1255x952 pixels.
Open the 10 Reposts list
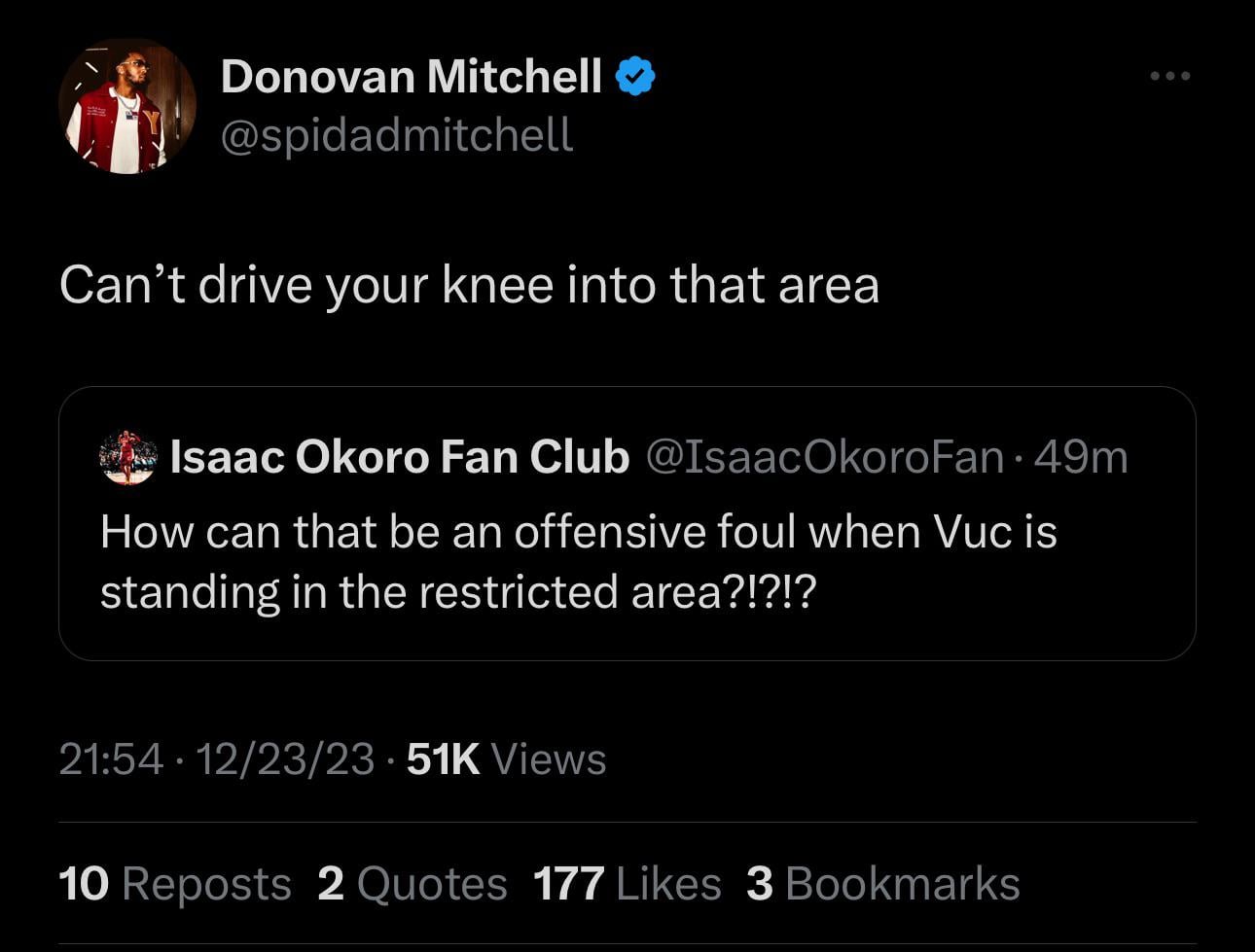pos(175,884)
